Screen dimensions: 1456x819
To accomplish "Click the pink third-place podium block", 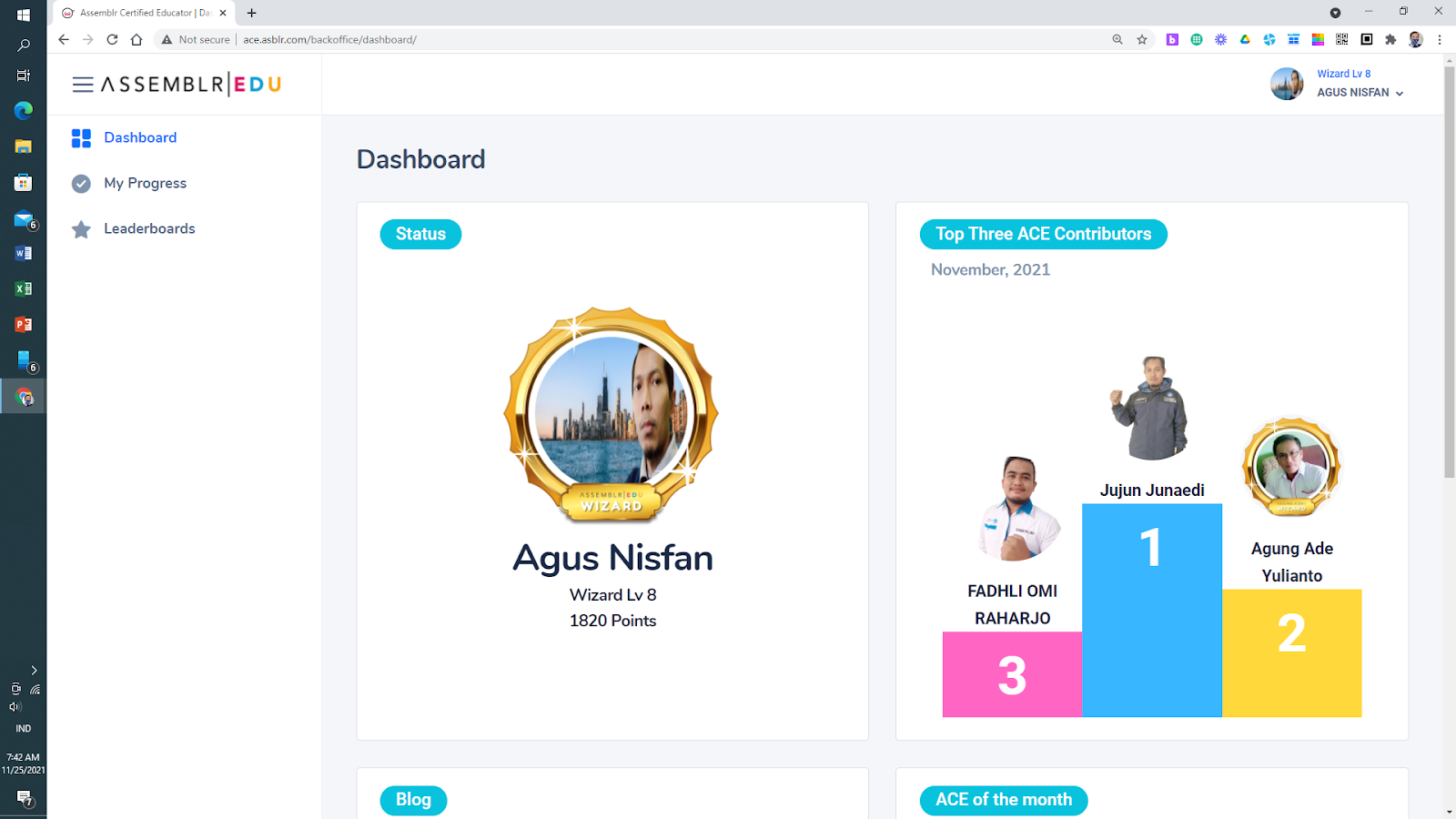I will (x=1012, y=674).
